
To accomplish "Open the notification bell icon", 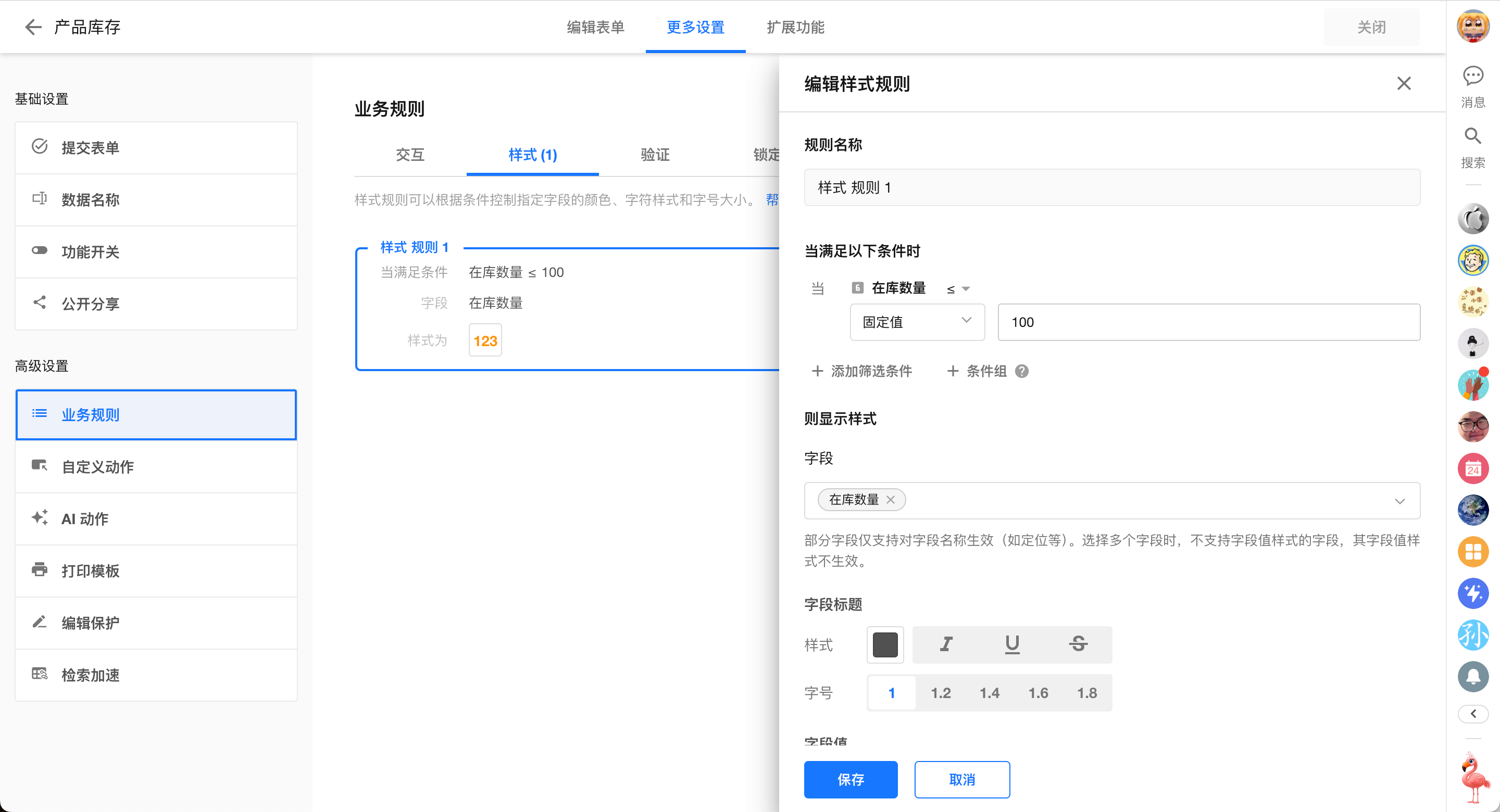I will pyautogui.click(x=1472, y=676).
